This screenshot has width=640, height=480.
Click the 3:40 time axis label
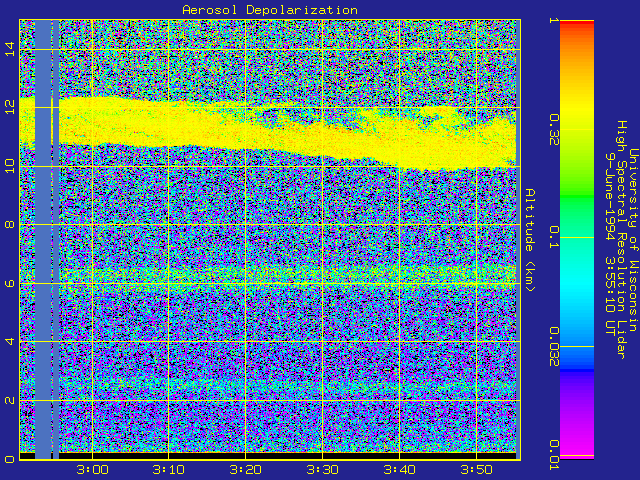400,470
